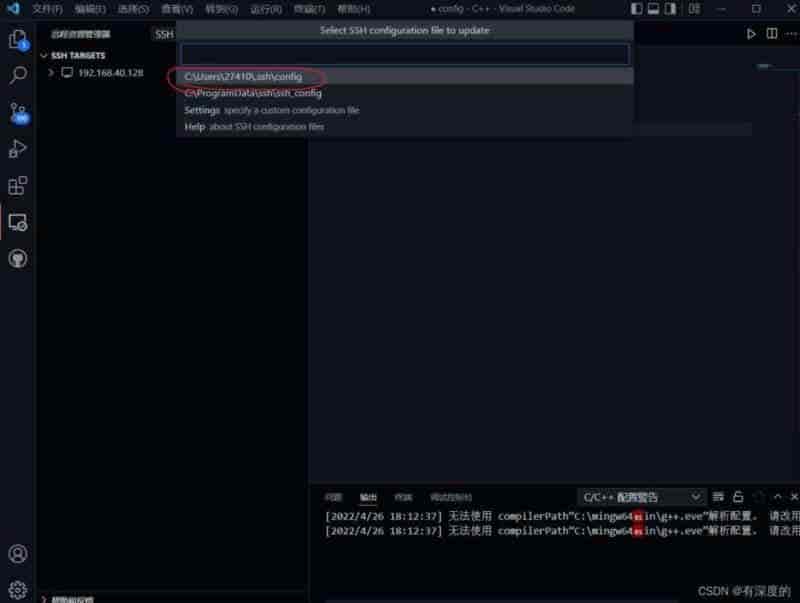The image size is (800, 603).
Task: Expand the 192.168.40.128 SSH target
Action: (x=51, y=73)
